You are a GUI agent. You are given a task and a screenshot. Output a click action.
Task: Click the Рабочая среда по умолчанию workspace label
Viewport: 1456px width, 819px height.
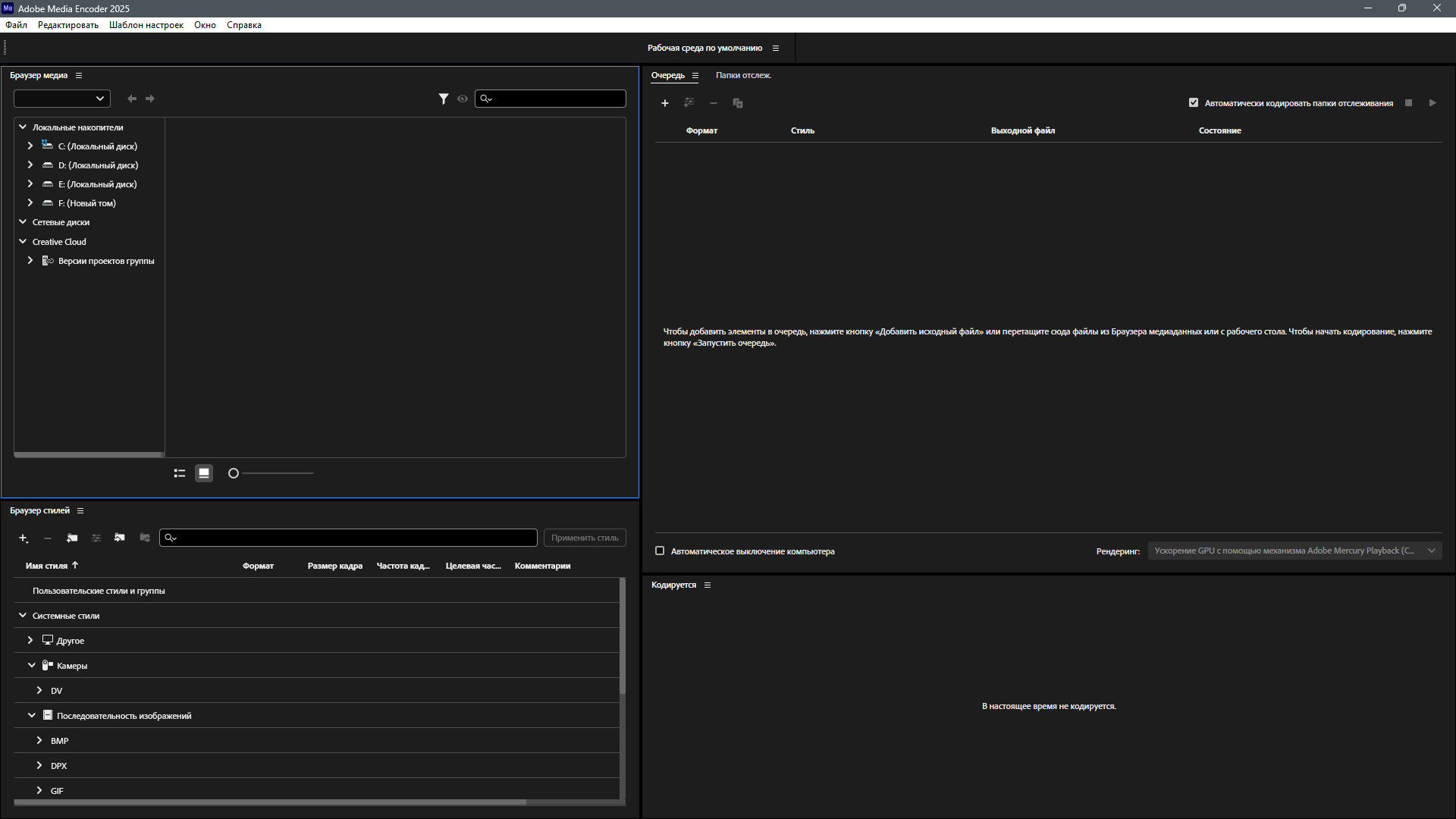[x=704, y=48]
